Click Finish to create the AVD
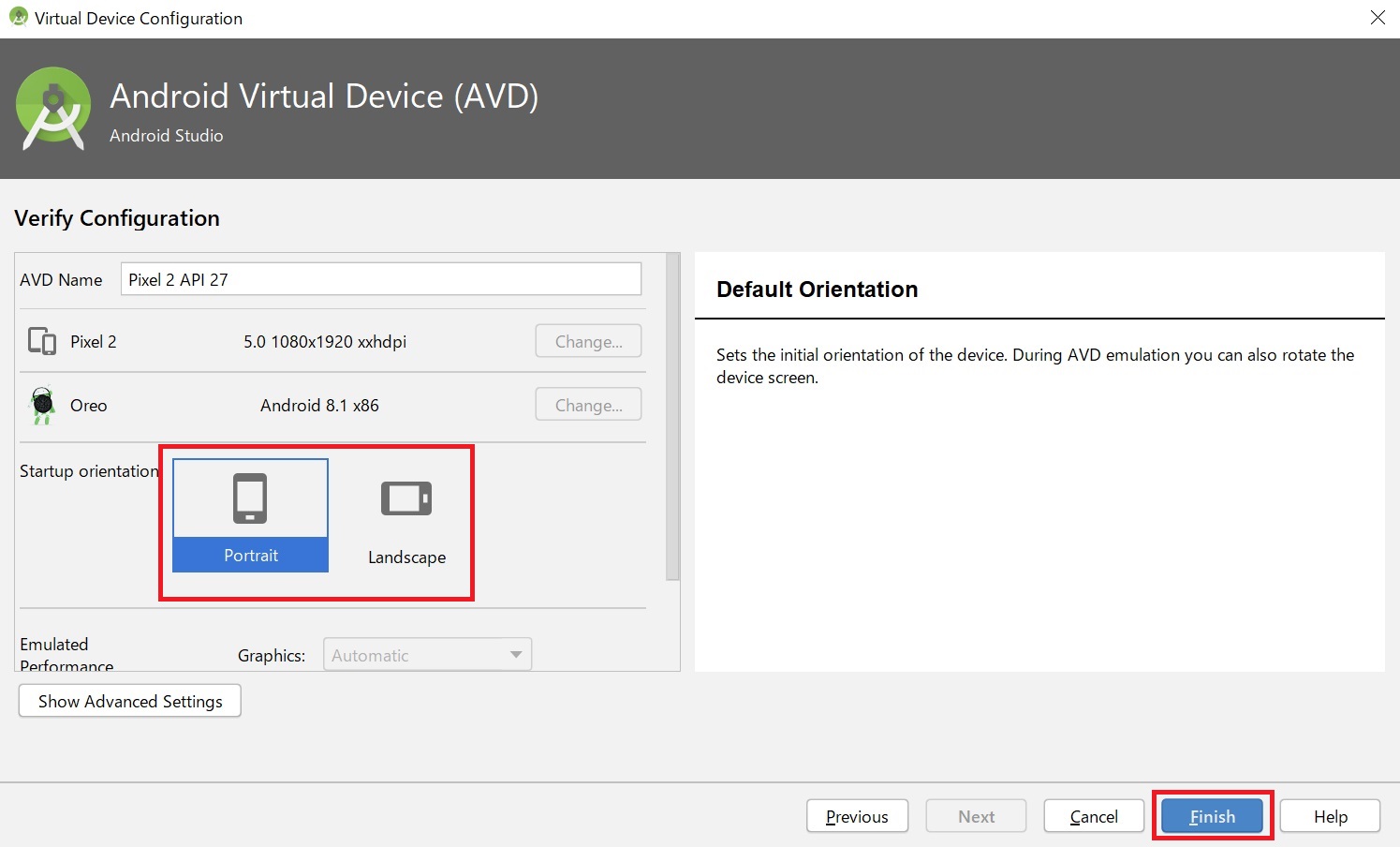 (x=1212, y=816)
